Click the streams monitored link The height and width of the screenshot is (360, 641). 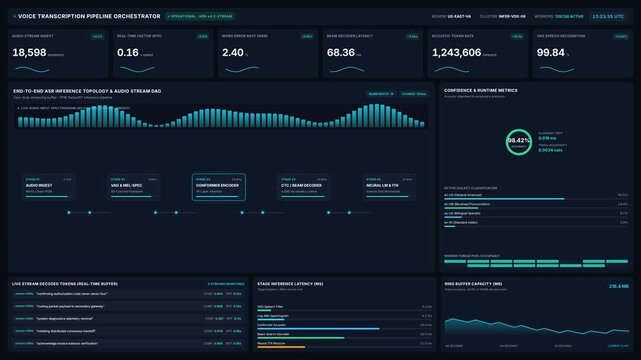[x=226, y=284]
